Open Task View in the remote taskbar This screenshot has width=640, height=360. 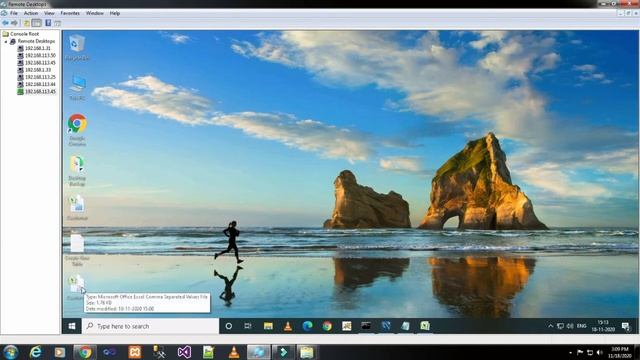(x=248, y=326)
